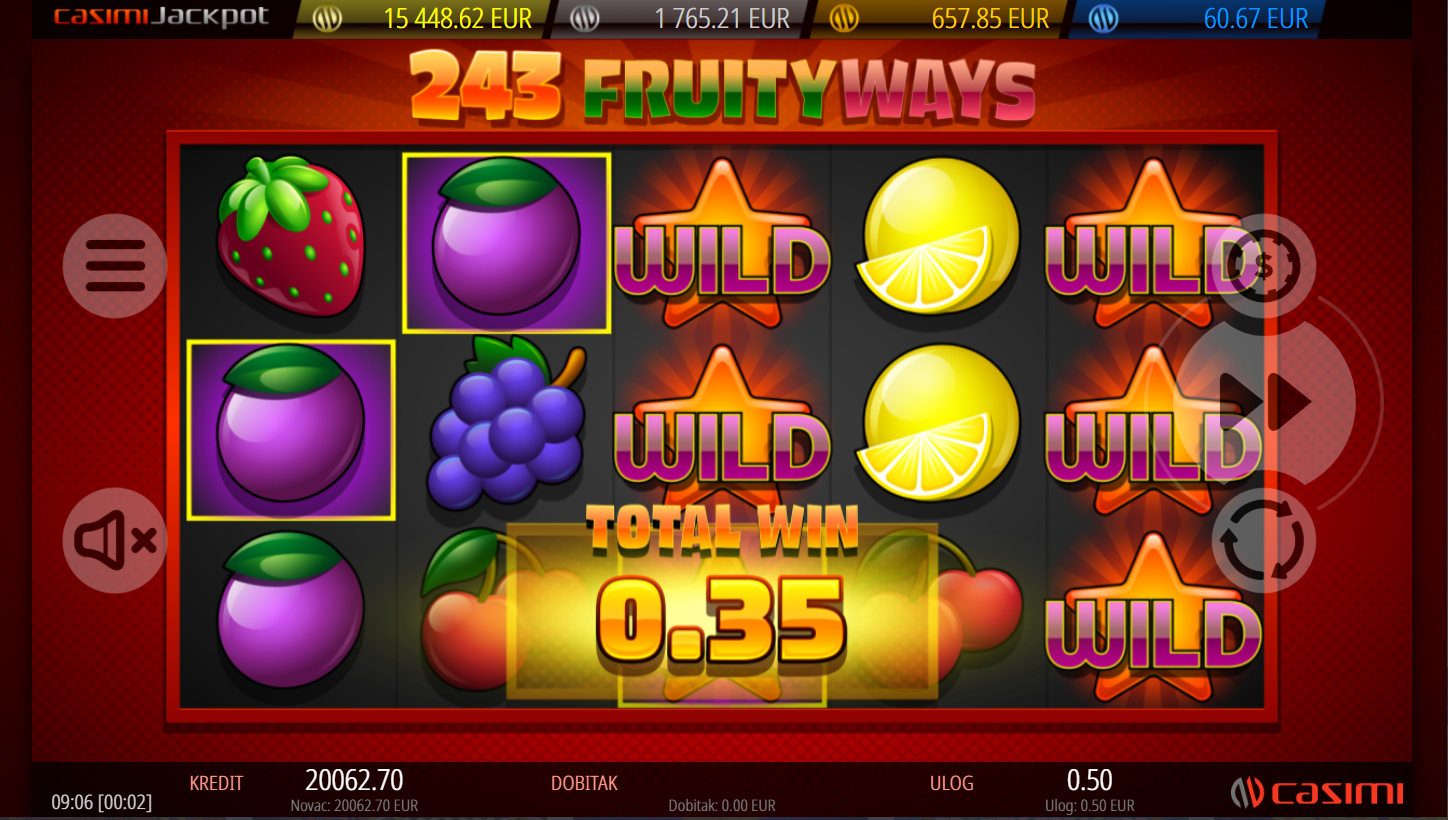Open the hamburger menu button
Viewport: 1448px width, 820px height.
point(115,266)
